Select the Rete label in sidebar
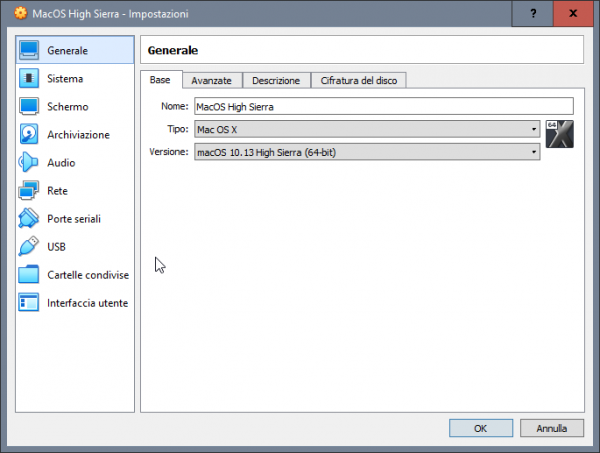 tap(57, 191)
